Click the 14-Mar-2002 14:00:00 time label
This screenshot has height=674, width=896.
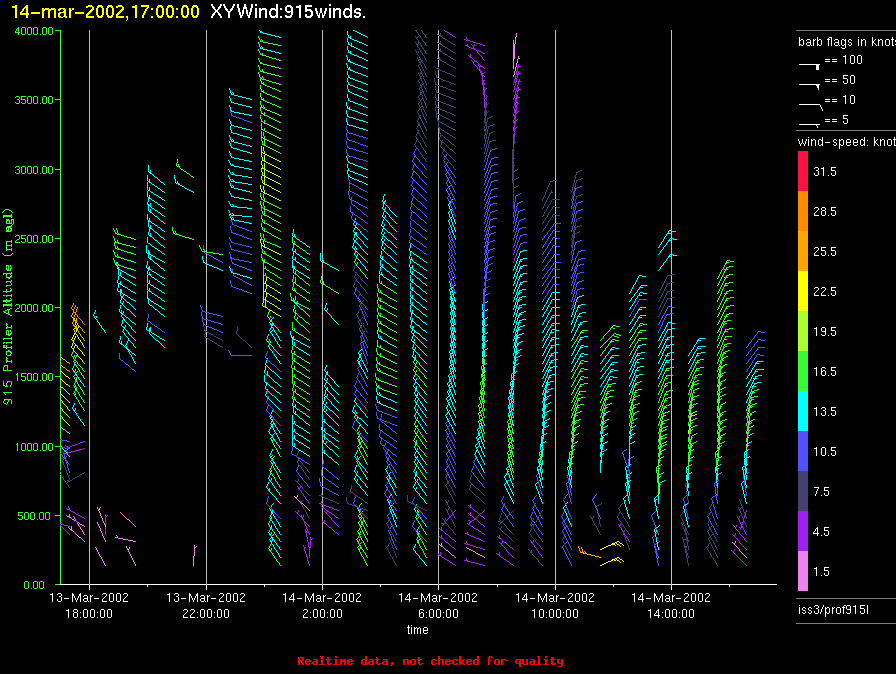671,605
